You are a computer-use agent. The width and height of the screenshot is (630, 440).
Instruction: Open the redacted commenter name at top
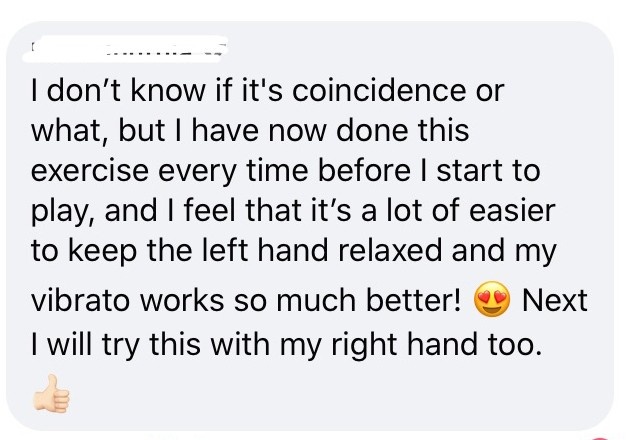(x=125, y=49)
